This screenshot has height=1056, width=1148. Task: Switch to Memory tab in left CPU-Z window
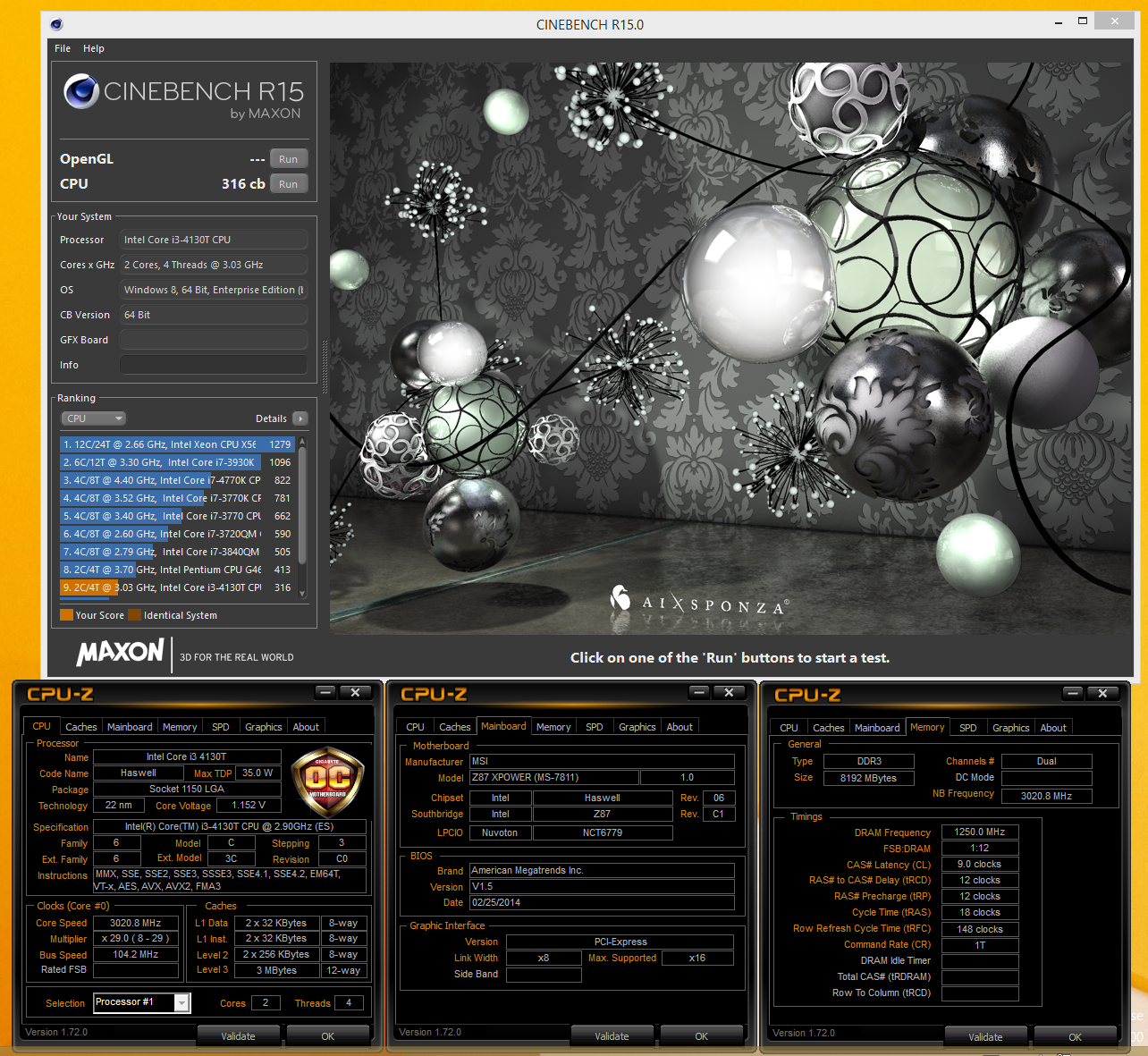click(x=180, y=727)
